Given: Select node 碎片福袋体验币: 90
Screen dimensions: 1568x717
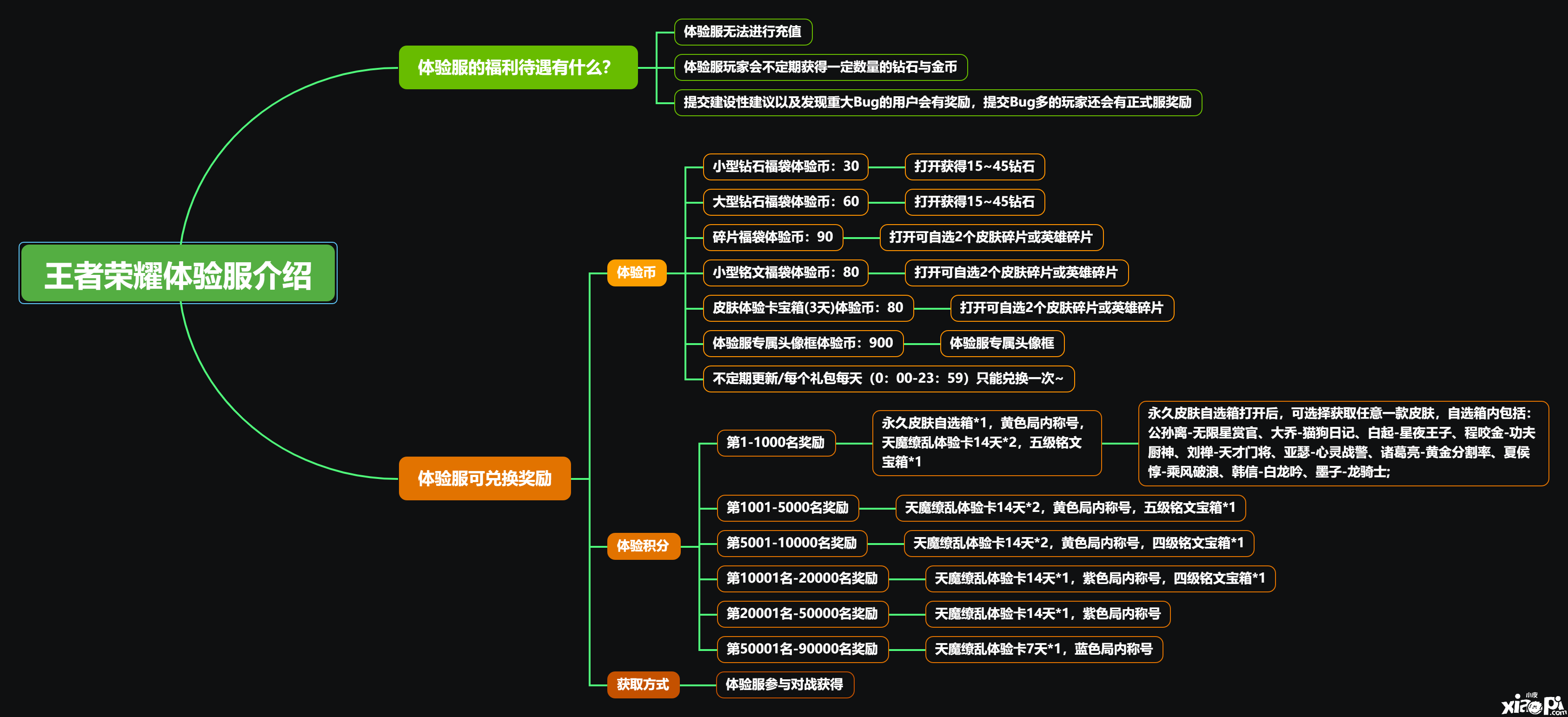Looking at the screenshot, I should pos(773,238).
